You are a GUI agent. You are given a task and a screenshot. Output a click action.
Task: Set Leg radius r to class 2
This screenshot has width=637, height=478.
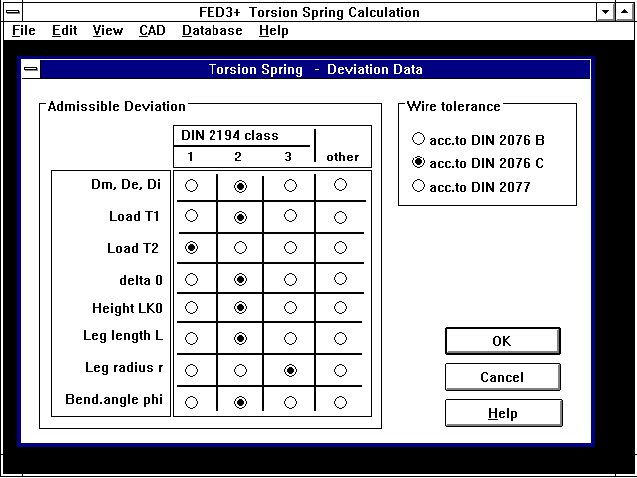(240, 370)
